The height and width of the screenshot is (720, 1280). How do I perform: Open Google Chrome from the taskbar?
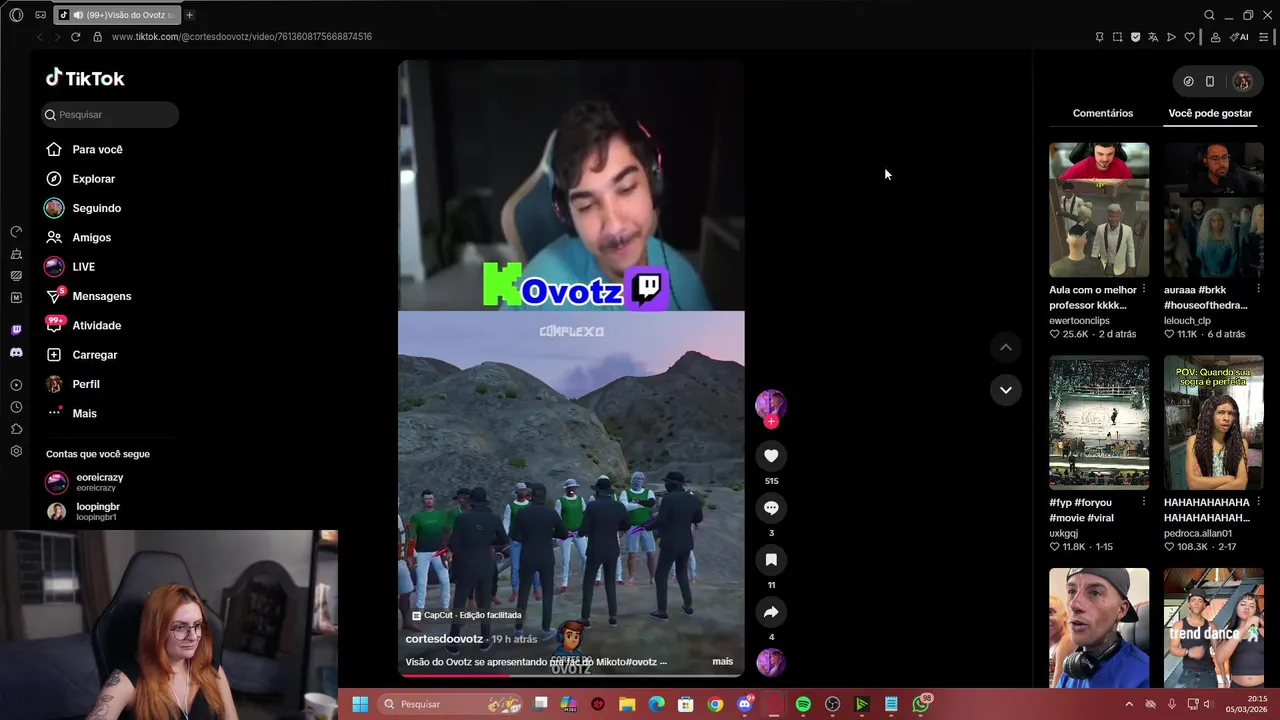pyautogui.click(x=715, y=704)
